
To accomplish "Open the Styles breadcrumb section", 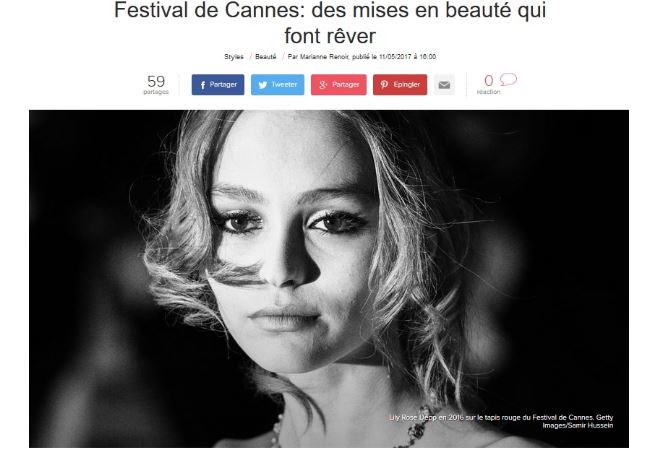I will click(233, 56).
